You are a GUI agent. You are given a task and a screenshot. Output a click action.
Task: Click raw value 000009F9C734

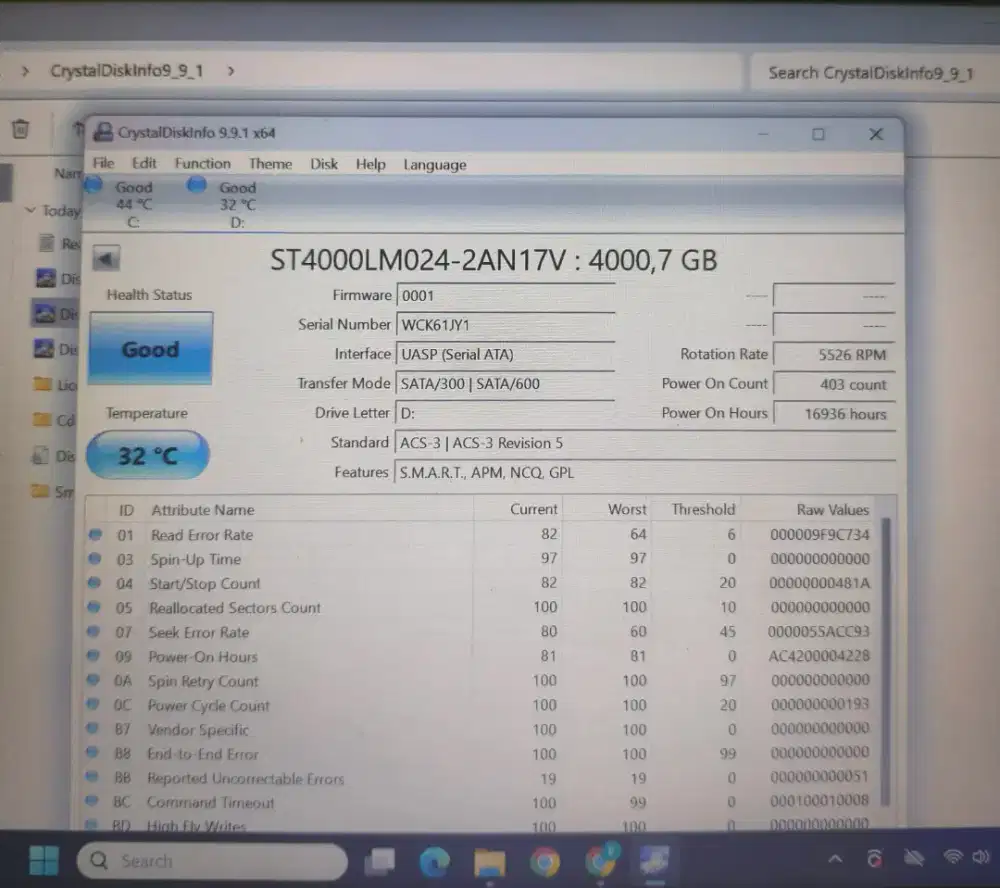[x=820, y=535]
